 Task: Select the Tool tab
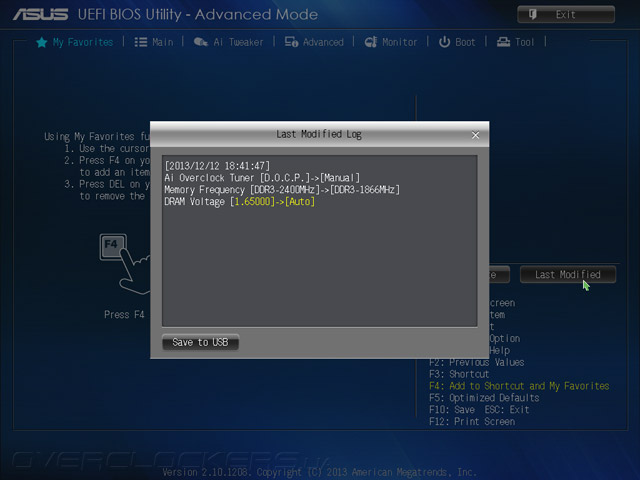pyautogui.click(x=515, y=42)
